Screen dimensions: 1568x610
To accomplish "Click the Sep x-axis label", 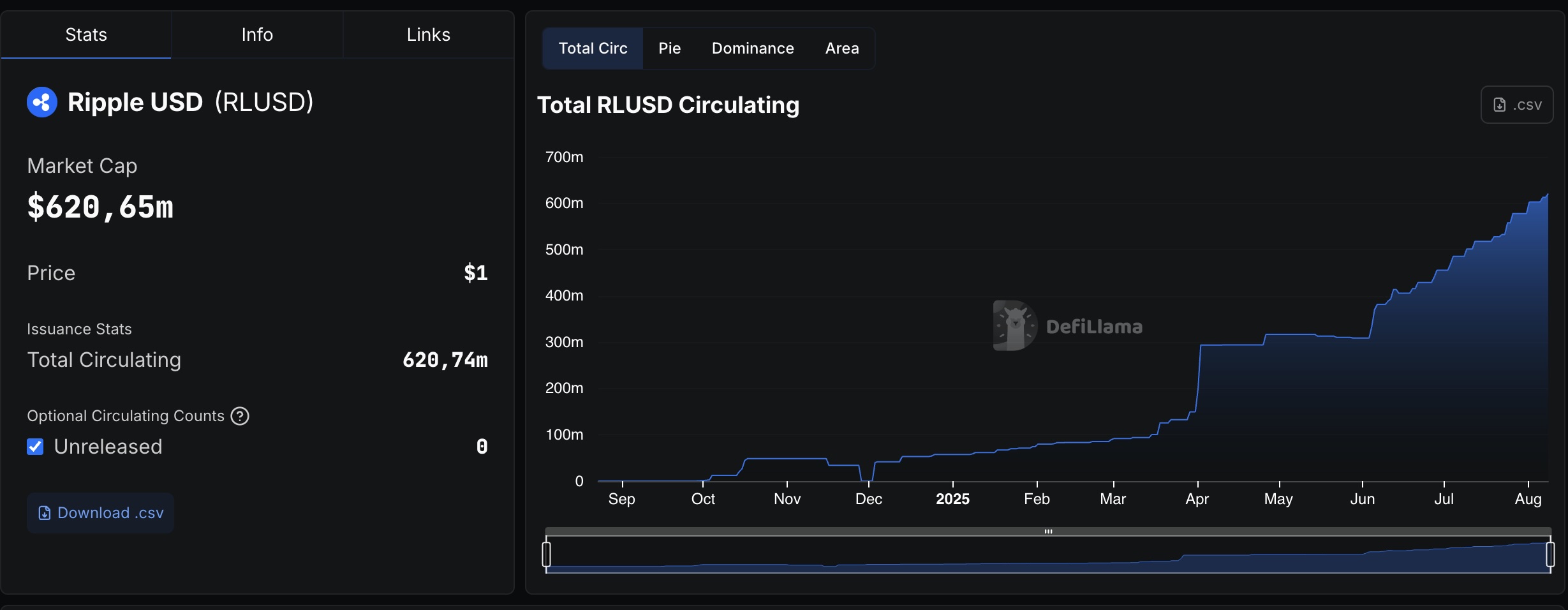I will 622,499.
